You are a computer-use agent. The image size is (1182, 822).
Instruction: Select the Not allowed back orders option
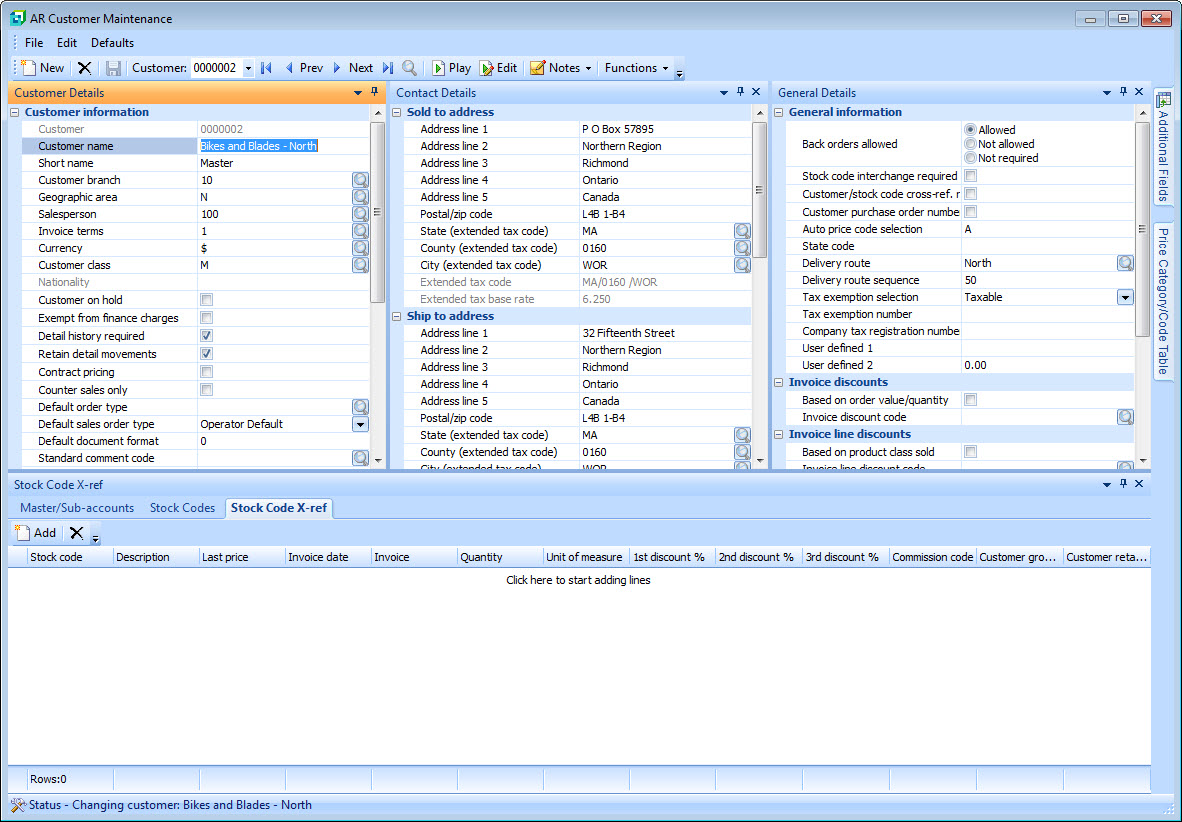tap(970, 144)
